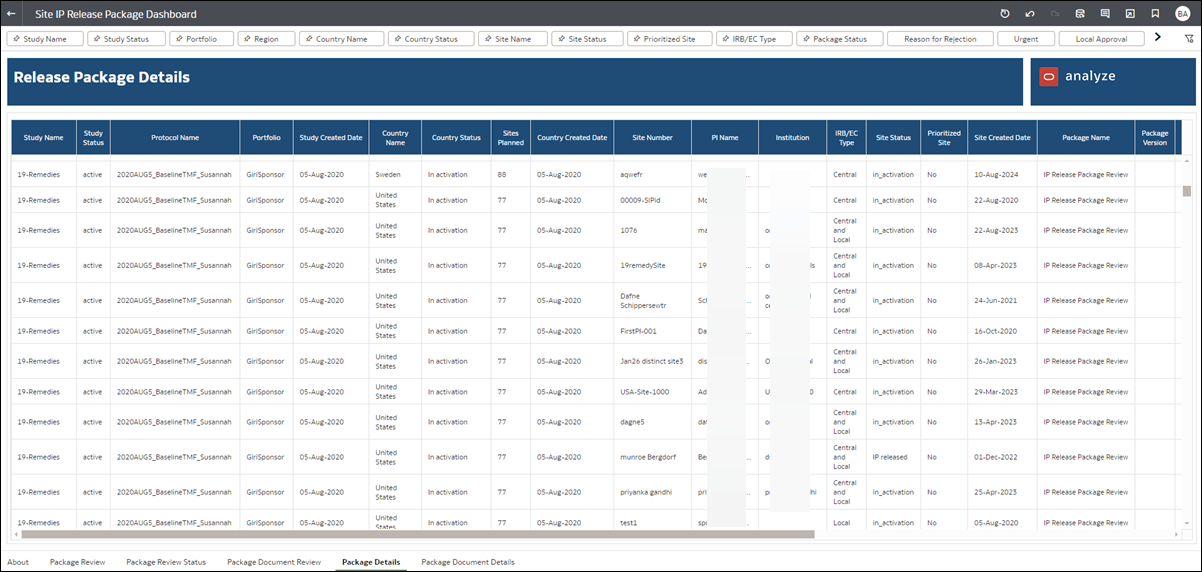Image resolution: width=1202 pixels, height=572 pixels.
Task: Click pin icon on Prioritized Site filter
Action: coord(637,39)
